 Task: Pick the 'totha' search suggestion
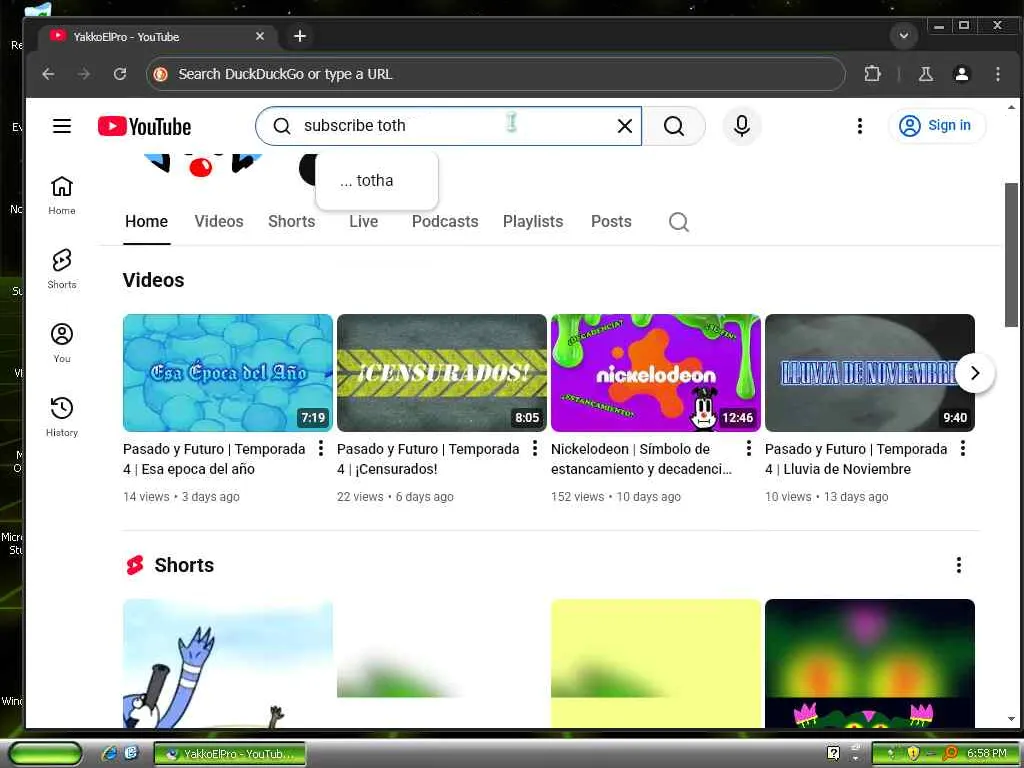377,180
